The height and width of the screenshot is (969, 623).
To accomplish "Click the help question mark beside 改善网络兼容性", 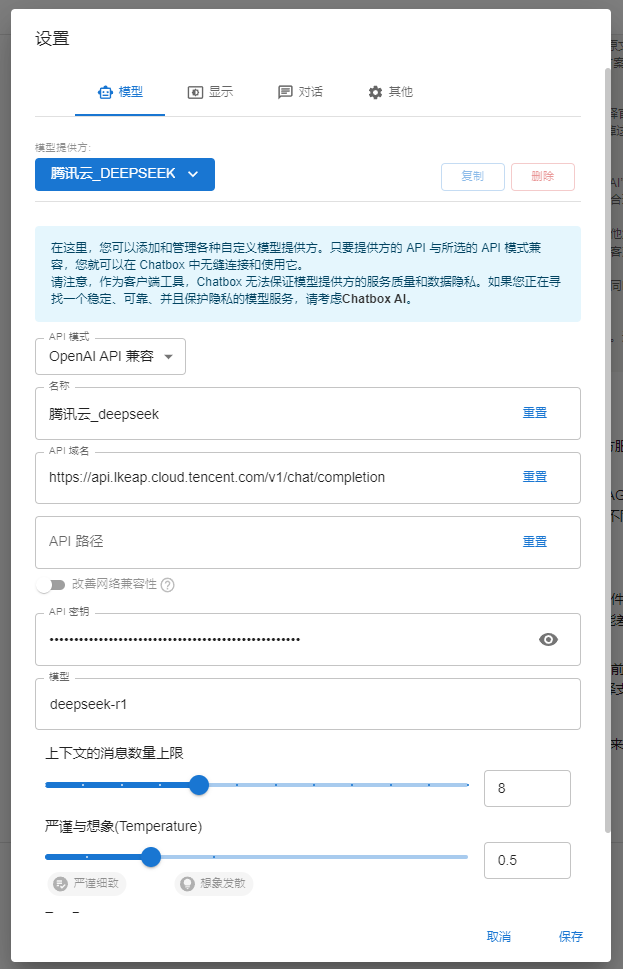I will tap(168, 585).
